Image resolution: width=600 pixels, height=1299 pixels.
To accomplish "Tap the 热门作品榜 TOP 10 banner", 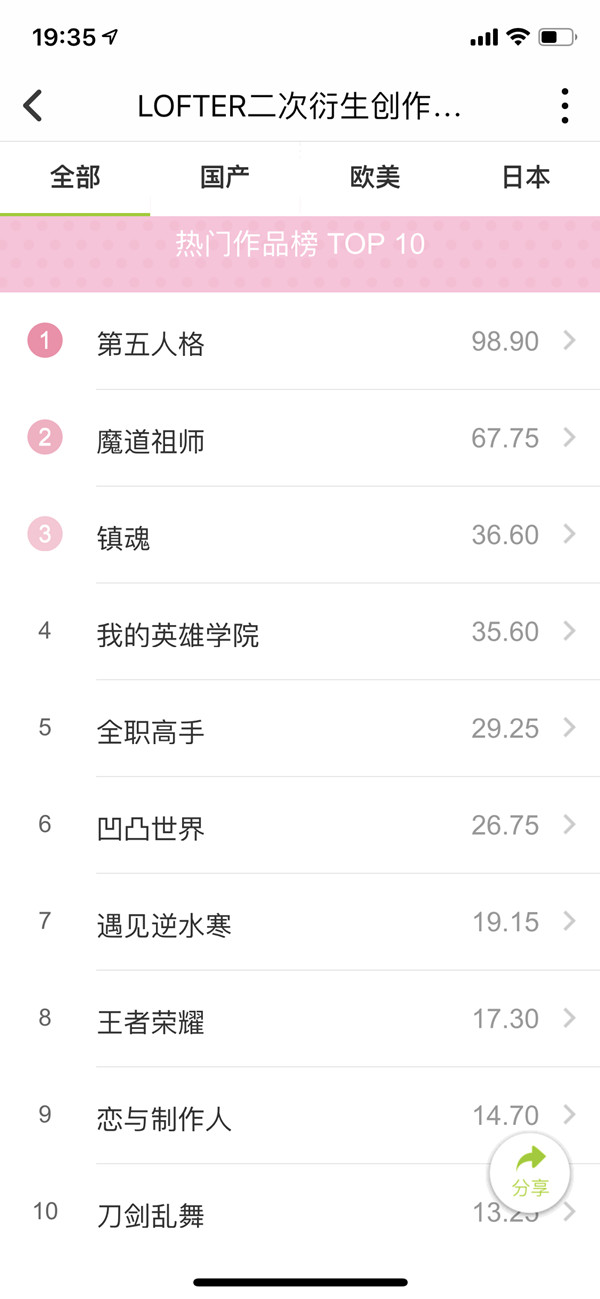I will [x=300, y=244].
